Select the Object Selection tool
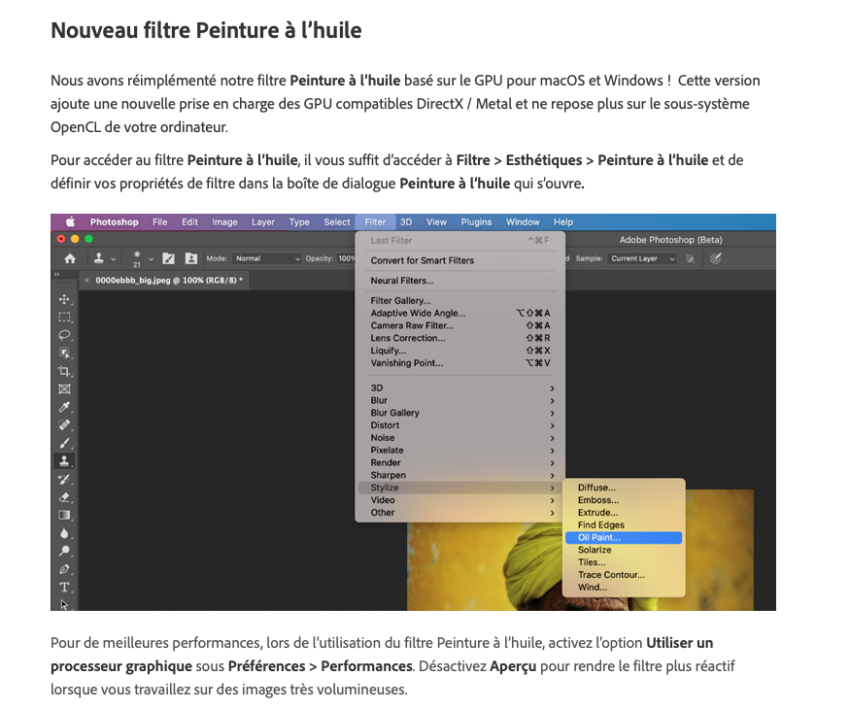 click(65, 353)
